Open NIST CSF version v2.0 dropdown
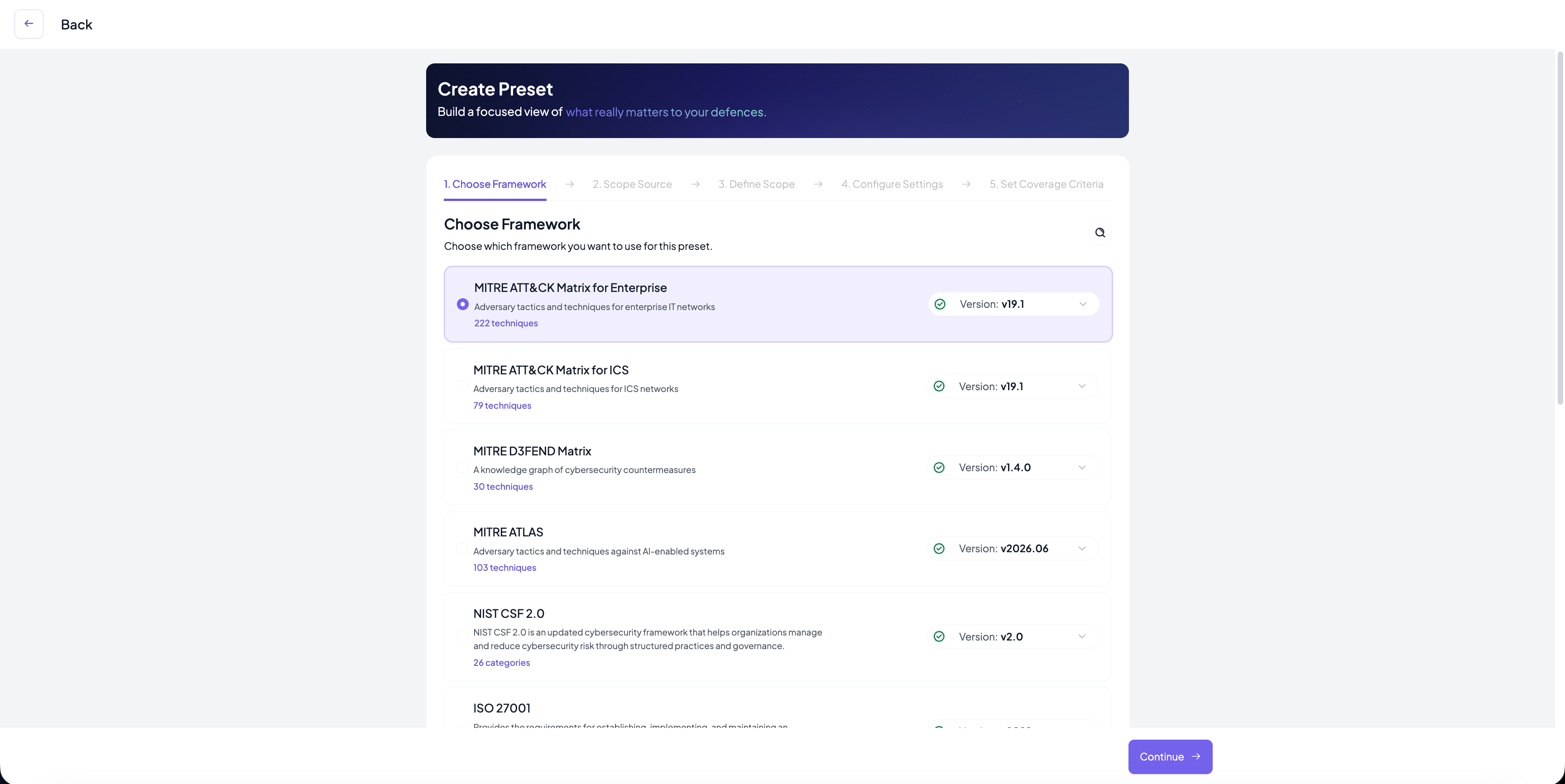 tap(1013, 636)
